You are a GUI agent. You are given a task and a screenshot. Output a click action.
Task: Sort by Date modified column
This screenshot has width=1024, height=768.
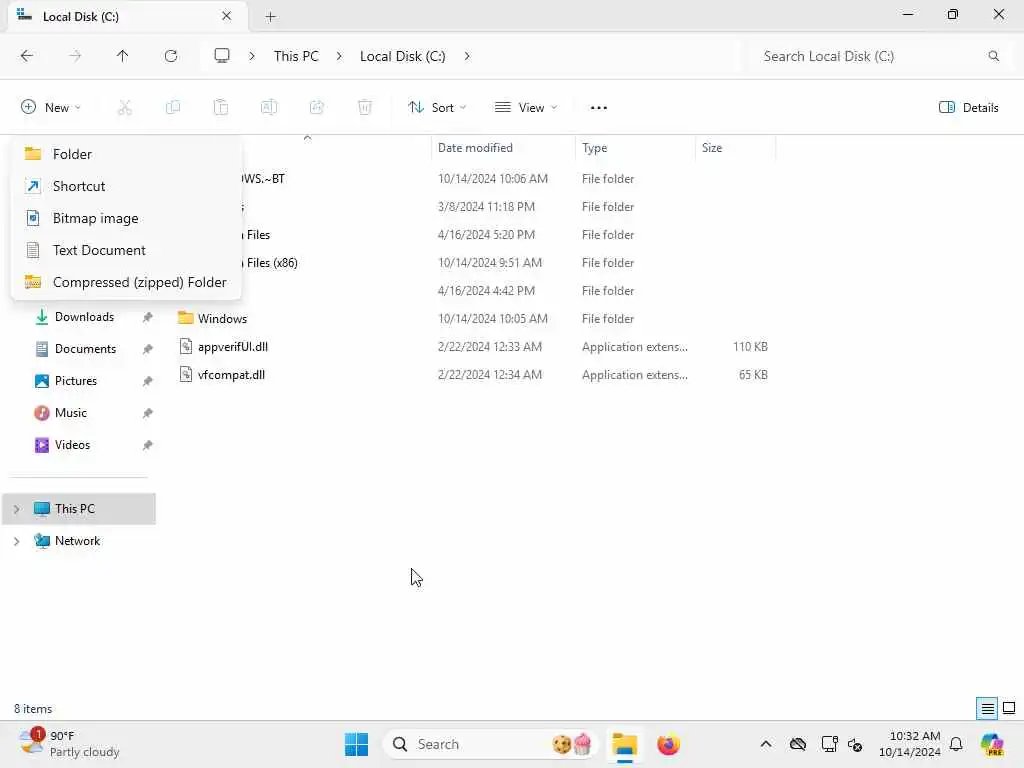point(503,148)
